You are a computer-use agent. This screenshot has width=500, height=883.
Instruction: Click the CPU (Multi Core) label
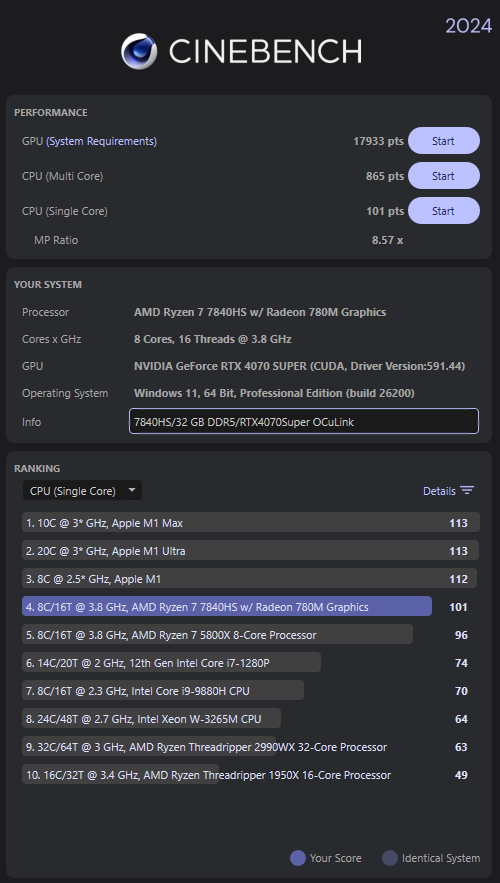[x=62, y=176]
